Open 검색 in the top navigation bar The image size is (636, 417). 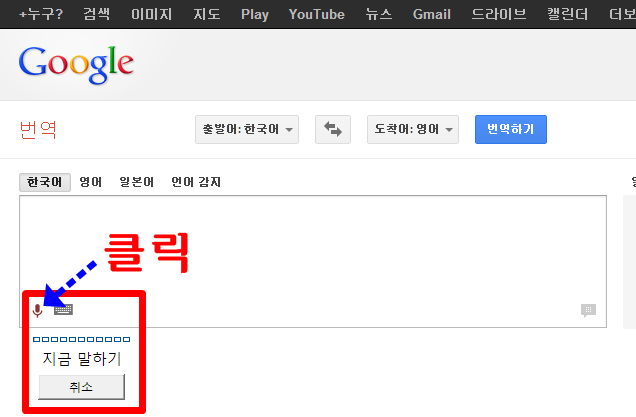[97, 14]
